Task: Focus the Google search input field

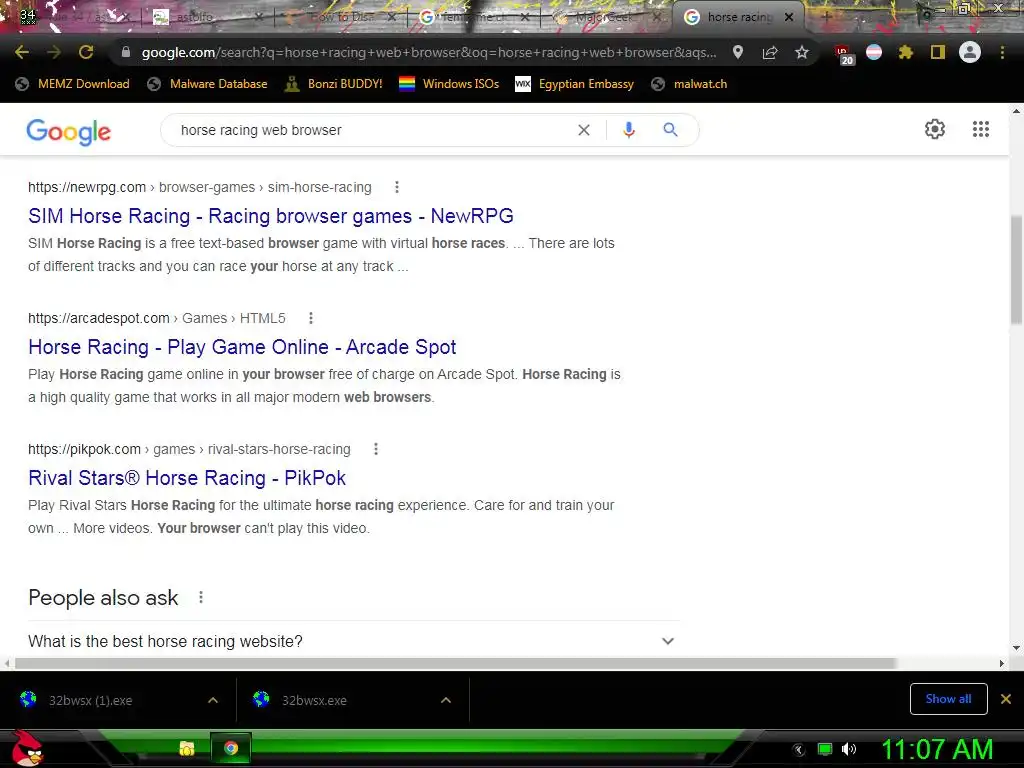Action: [x=372, y=130]
